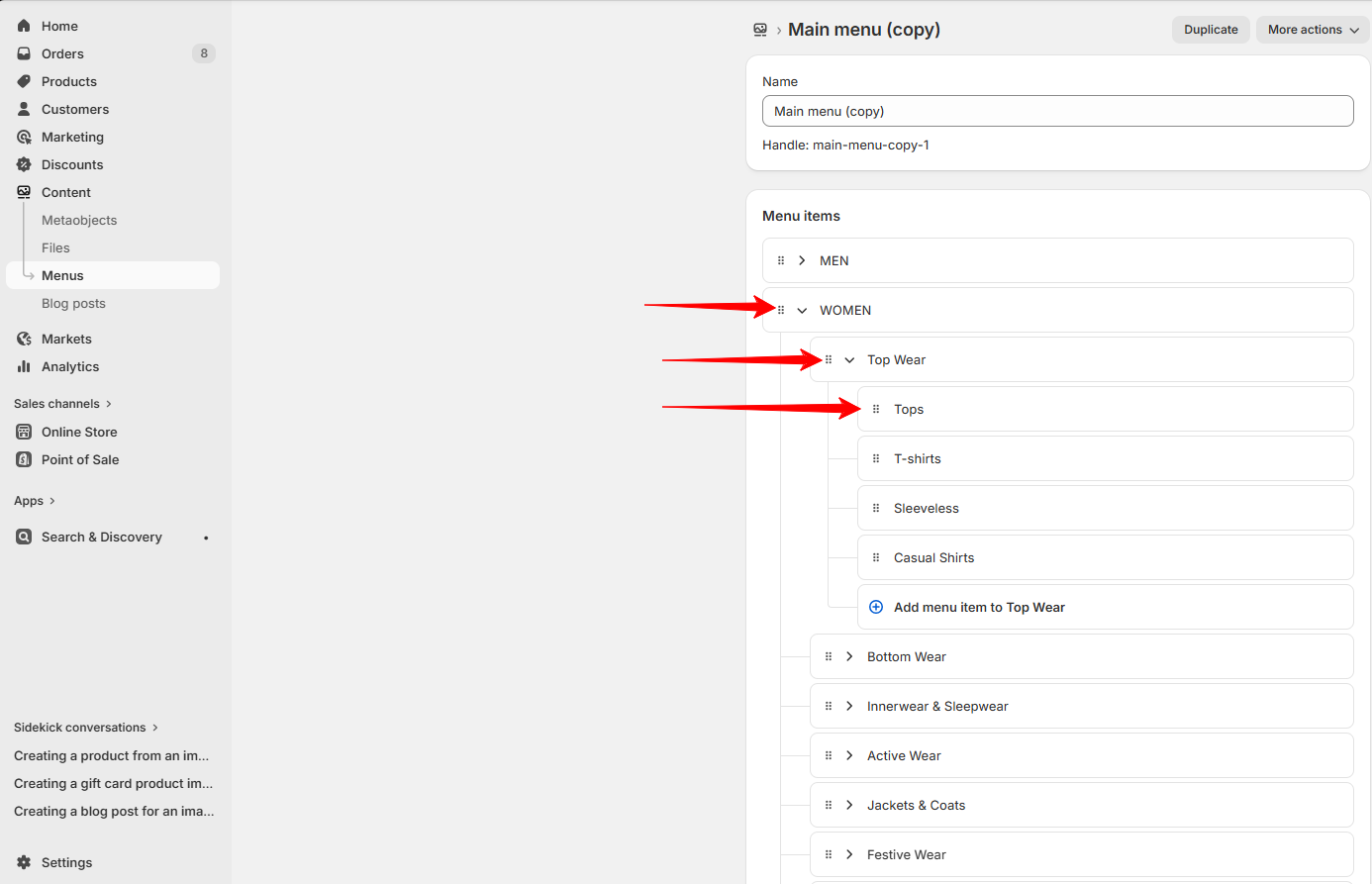Click the drag handle for WOMEN

click(781, 310)
